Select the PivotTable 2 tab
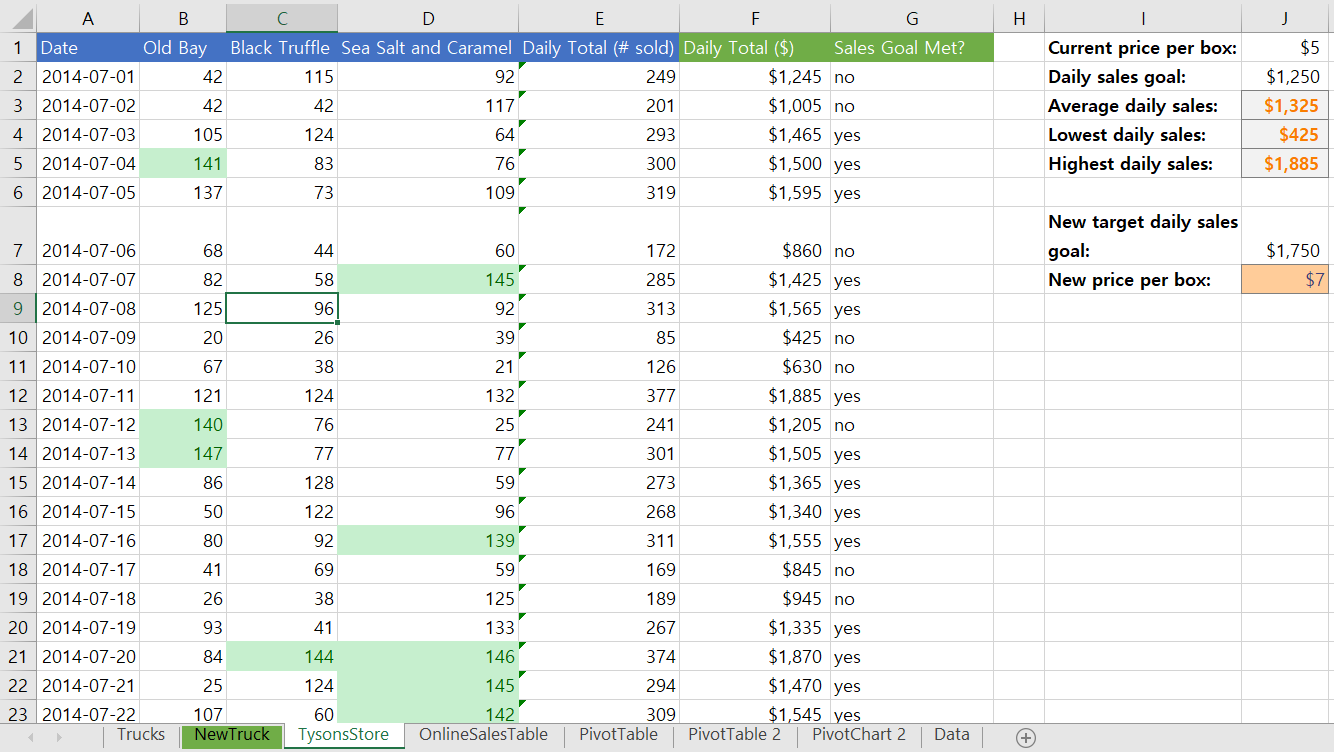 [735, 734]
